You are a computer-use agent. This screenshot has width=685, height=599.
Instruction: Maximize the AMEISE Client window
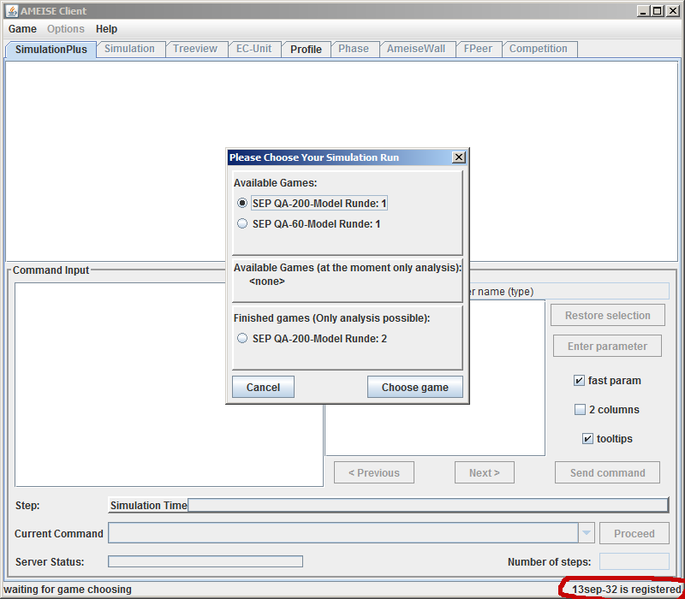[x=657, y=11]
